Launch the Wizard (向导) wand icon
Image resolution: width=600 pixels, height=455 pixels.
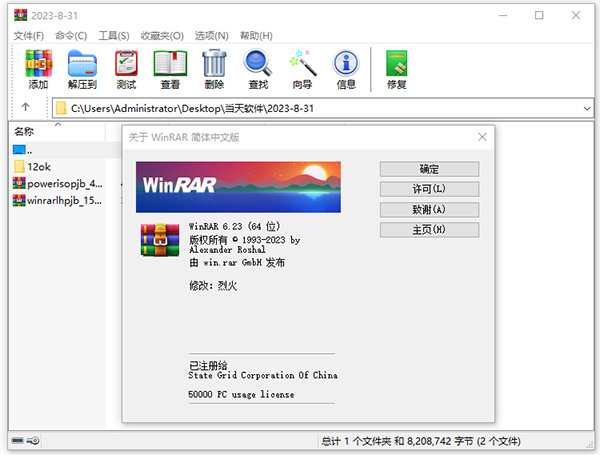[x=302, y=68]
